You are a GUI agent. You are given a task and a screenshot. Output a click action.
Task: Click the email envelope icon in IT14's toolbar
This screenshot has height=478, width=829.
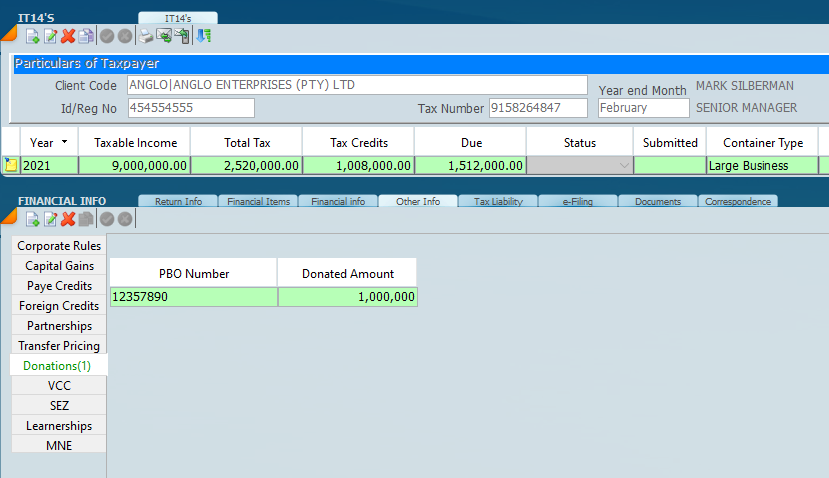pos(164,36)
